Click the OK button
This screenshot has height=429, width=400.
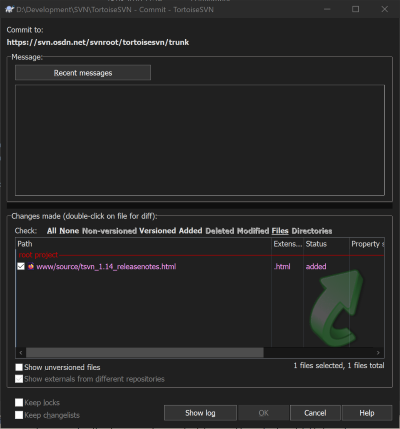263,413
